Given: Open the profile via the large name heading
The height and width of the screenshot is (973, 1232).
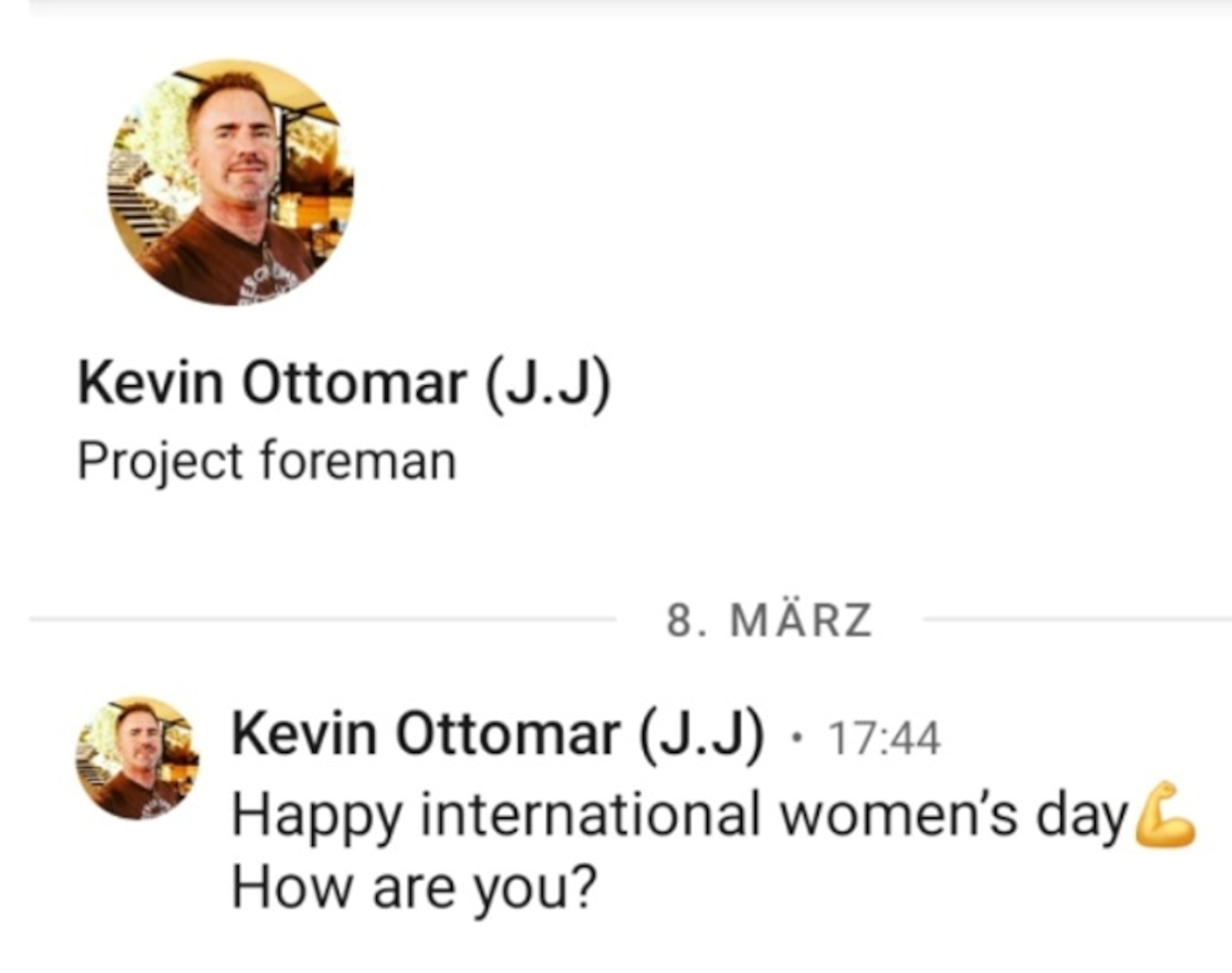Looking at the screenshot, I should pyautogui.click(x=344, y=384).
